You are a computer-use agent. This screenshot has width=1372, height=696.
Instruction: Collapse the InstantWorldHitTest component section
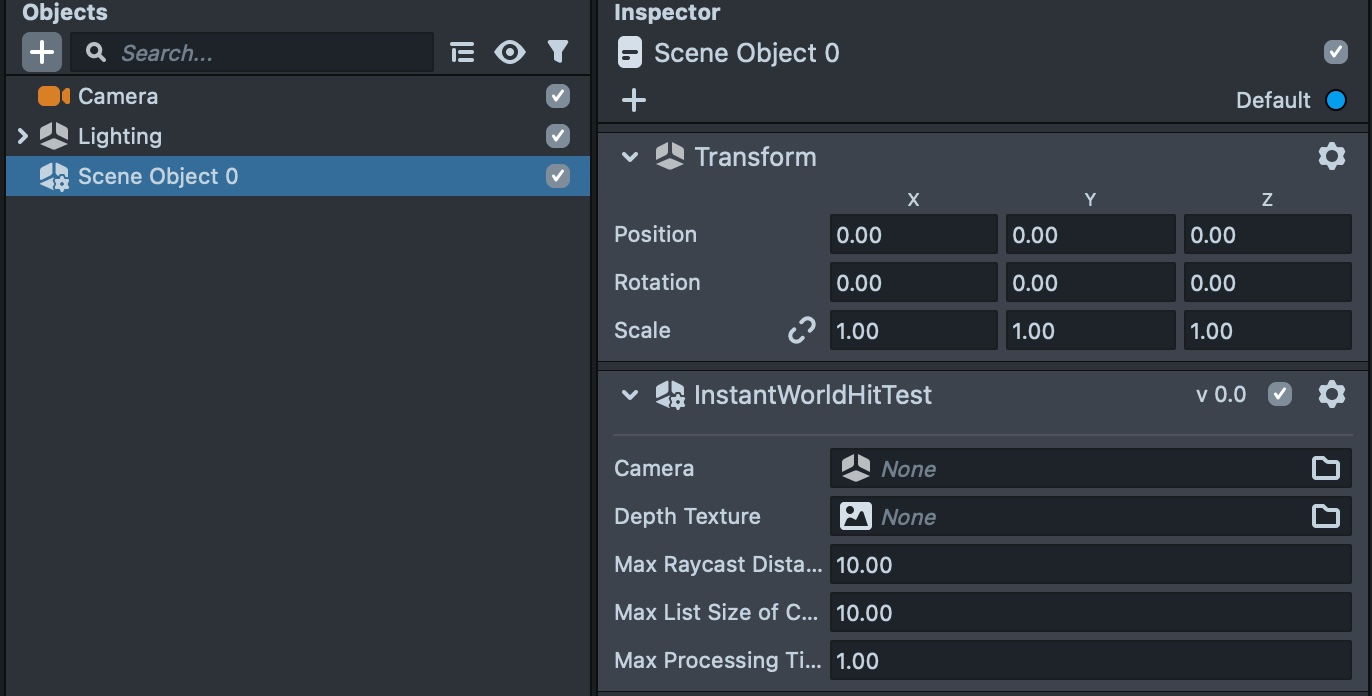tap(630, 395)
